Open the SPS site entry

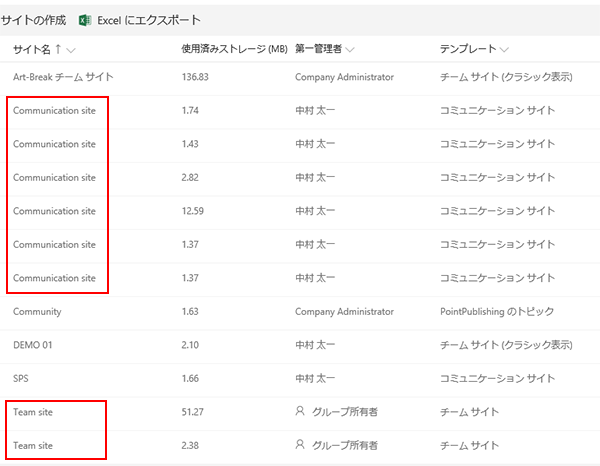21,378
